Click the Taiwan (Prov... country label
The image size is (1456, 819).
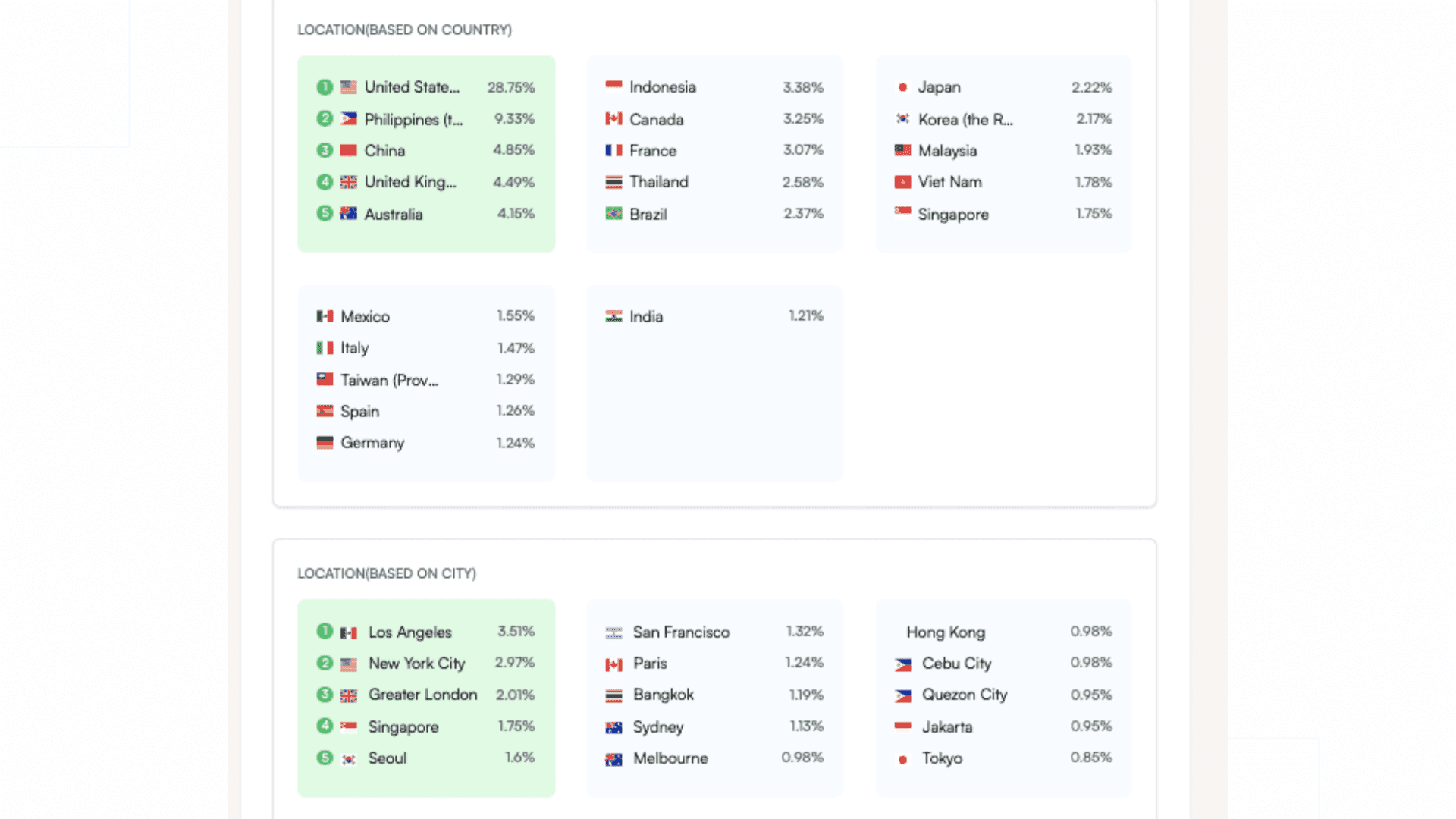point(390,380)
